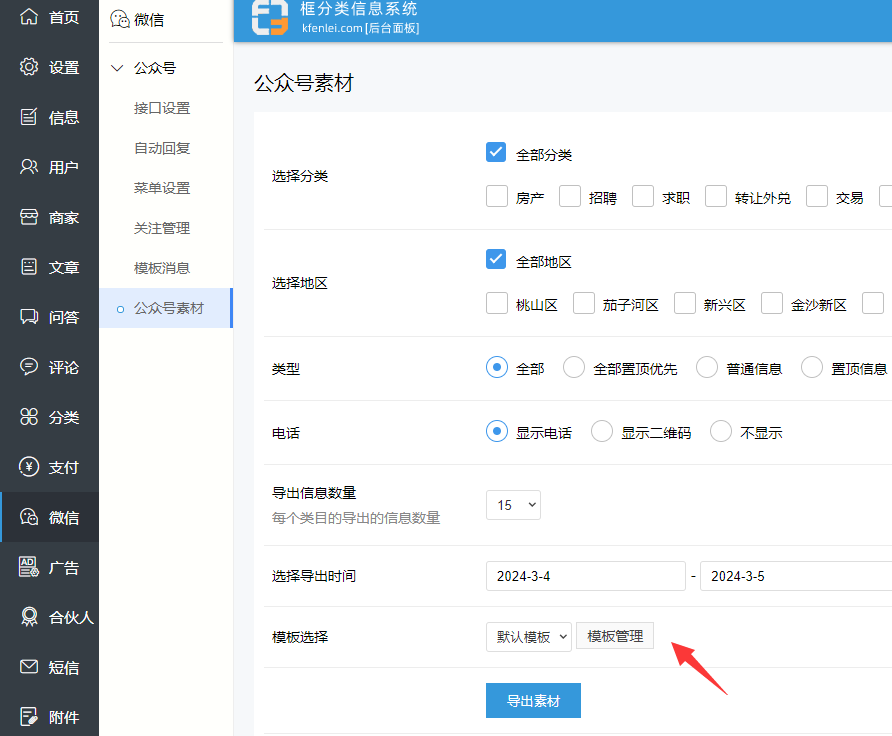Click the SMS envelope icon
The image size is (892, 736).
29,667
